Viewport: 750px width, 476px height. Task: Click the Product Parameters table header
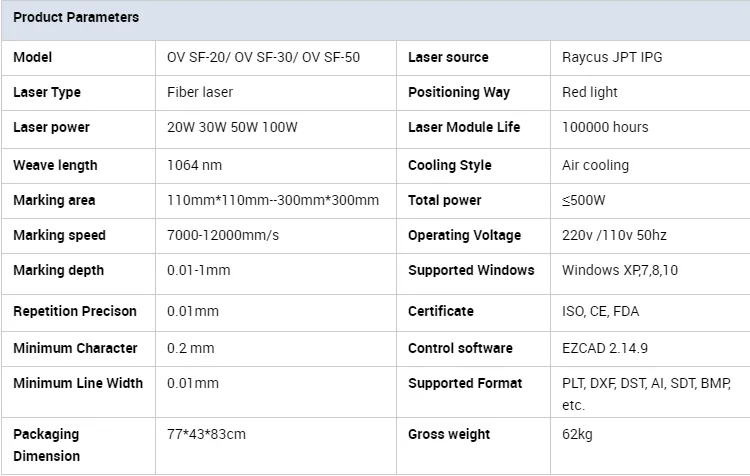coord(76,18)
